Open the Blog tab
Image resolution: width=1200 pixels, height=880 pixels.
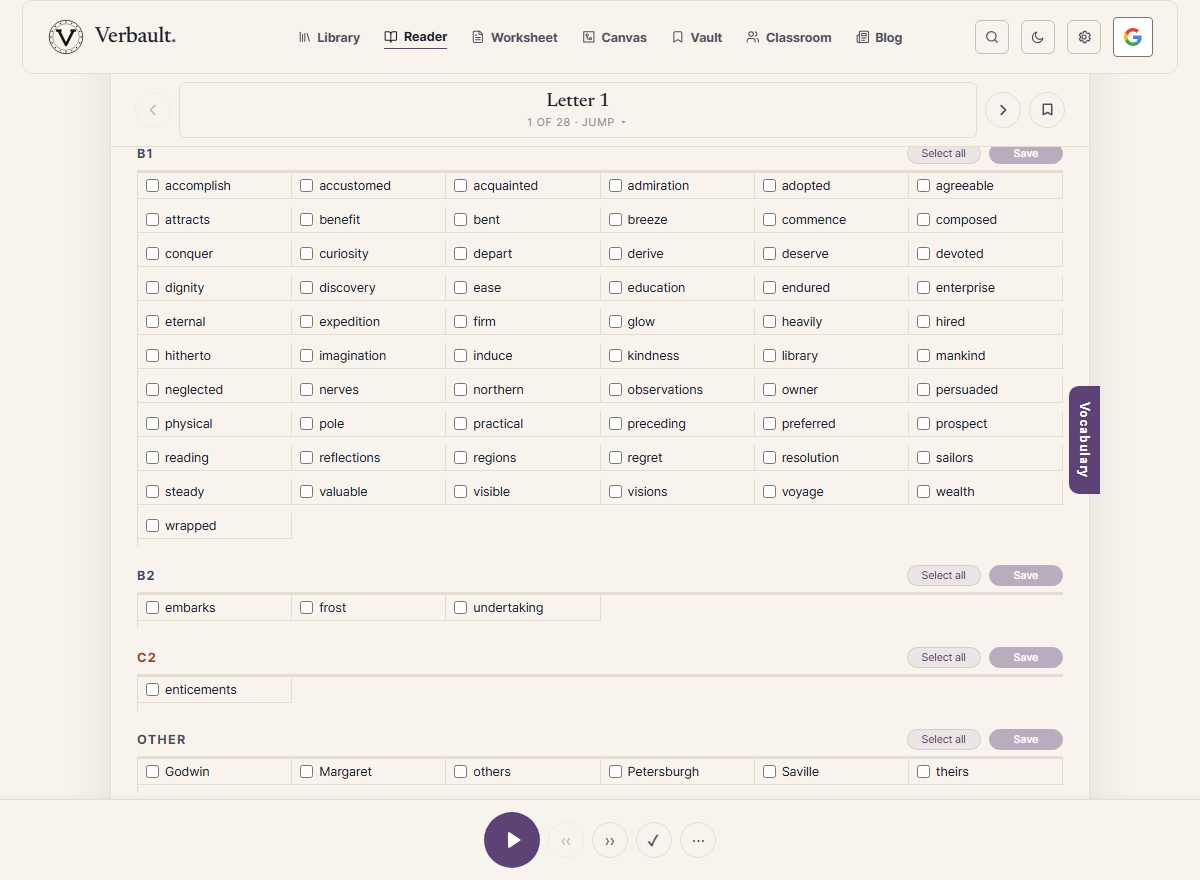click(879, 37)
